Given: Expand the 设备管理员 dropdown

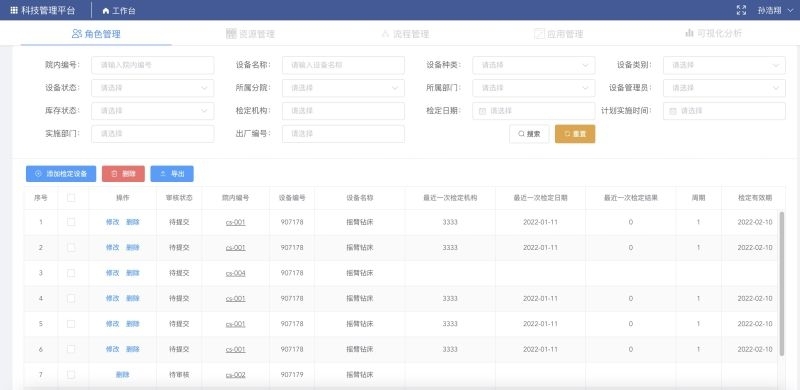Looking at the screenshot, I should pyautogui.click(x=724, y=88).
